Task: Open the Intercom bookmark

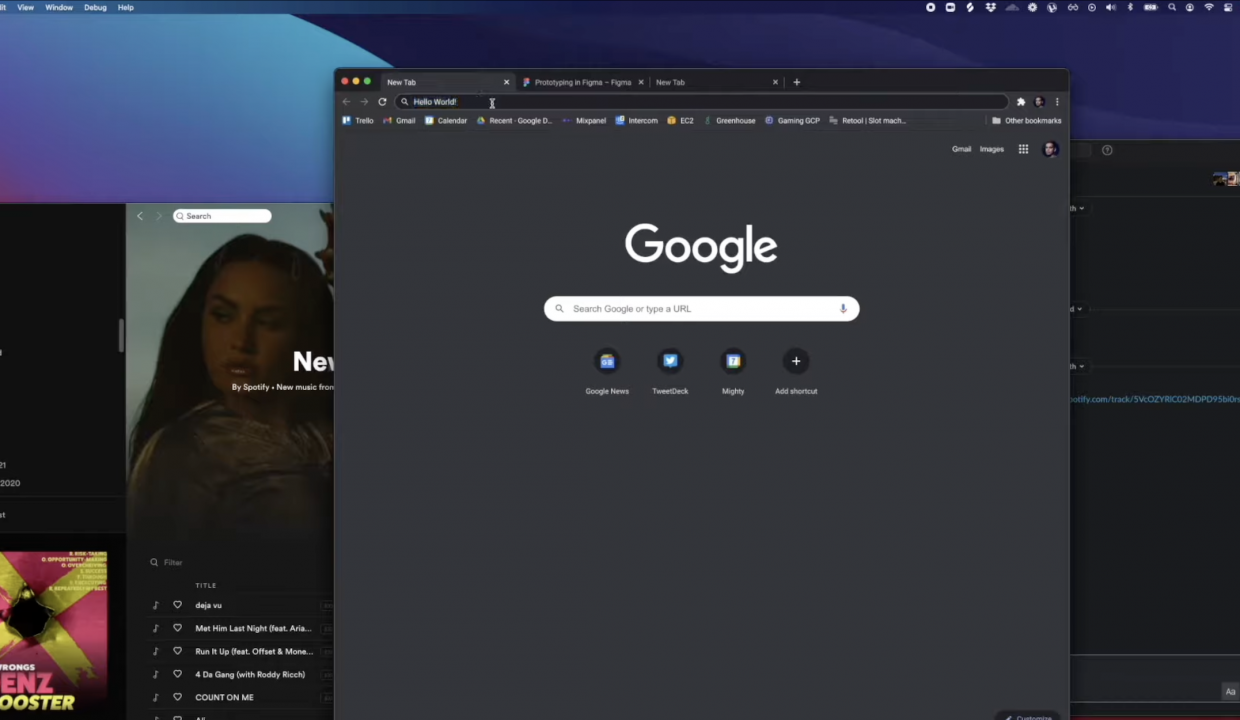Action: click(x=636, y=120)
